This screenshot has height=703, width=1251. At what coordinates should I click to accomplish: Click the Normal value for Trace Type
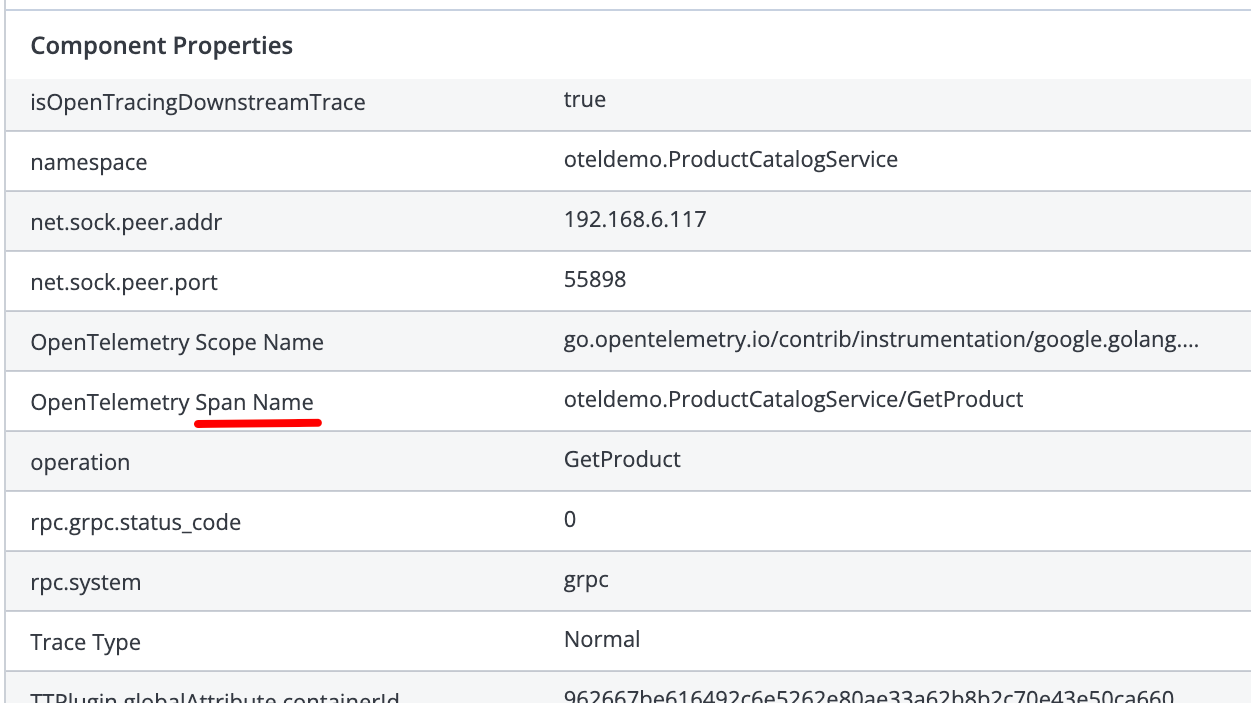pyautogui.click(x=602, y=639)
